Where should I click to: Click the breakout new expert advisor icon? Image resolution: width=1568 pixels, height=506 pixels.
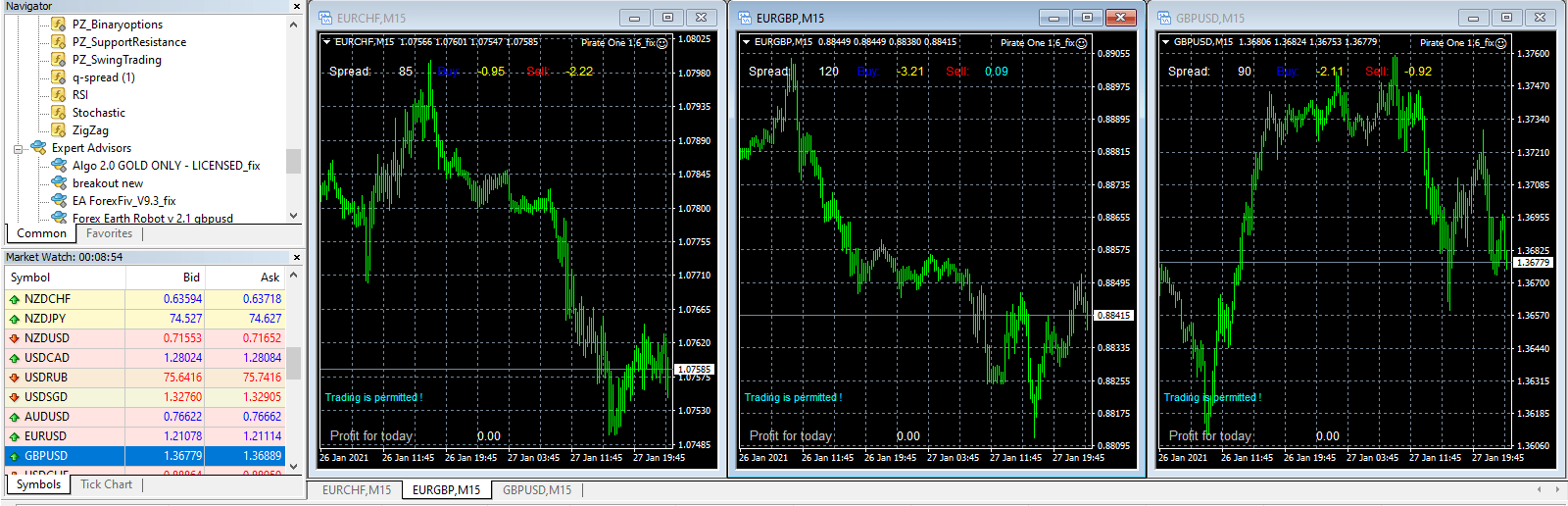[59, 183]
